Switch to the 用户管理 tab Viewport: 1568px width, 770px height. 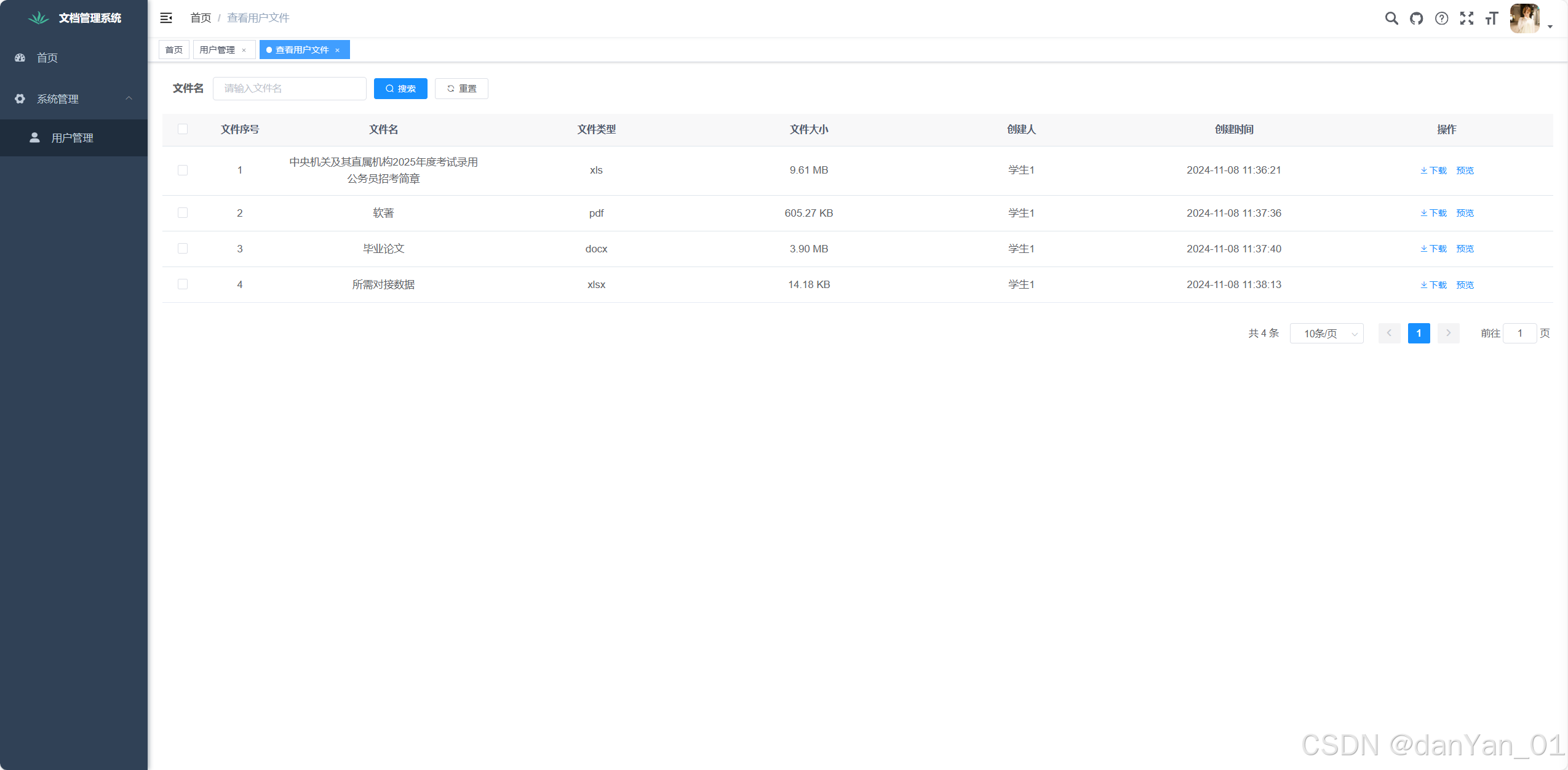pos(217,50)
